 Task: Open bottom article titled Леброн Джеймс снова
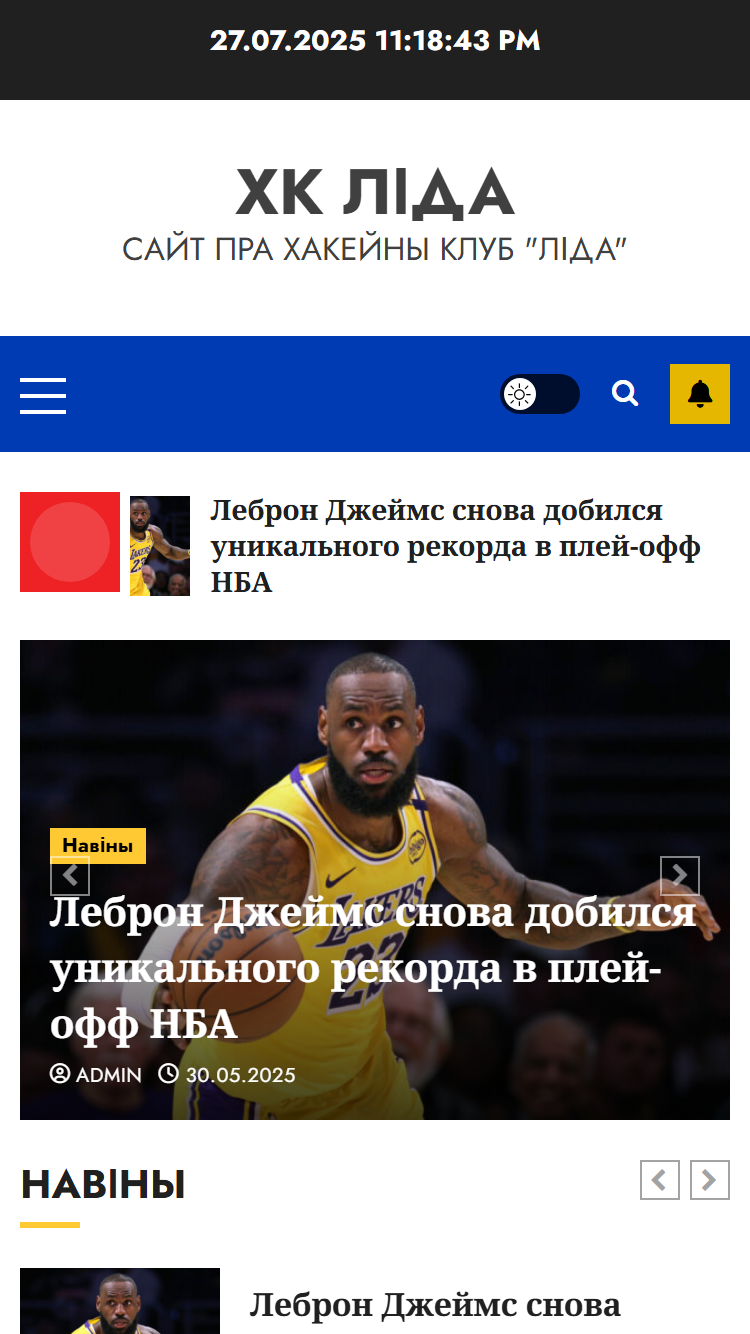coord(435,1305)
